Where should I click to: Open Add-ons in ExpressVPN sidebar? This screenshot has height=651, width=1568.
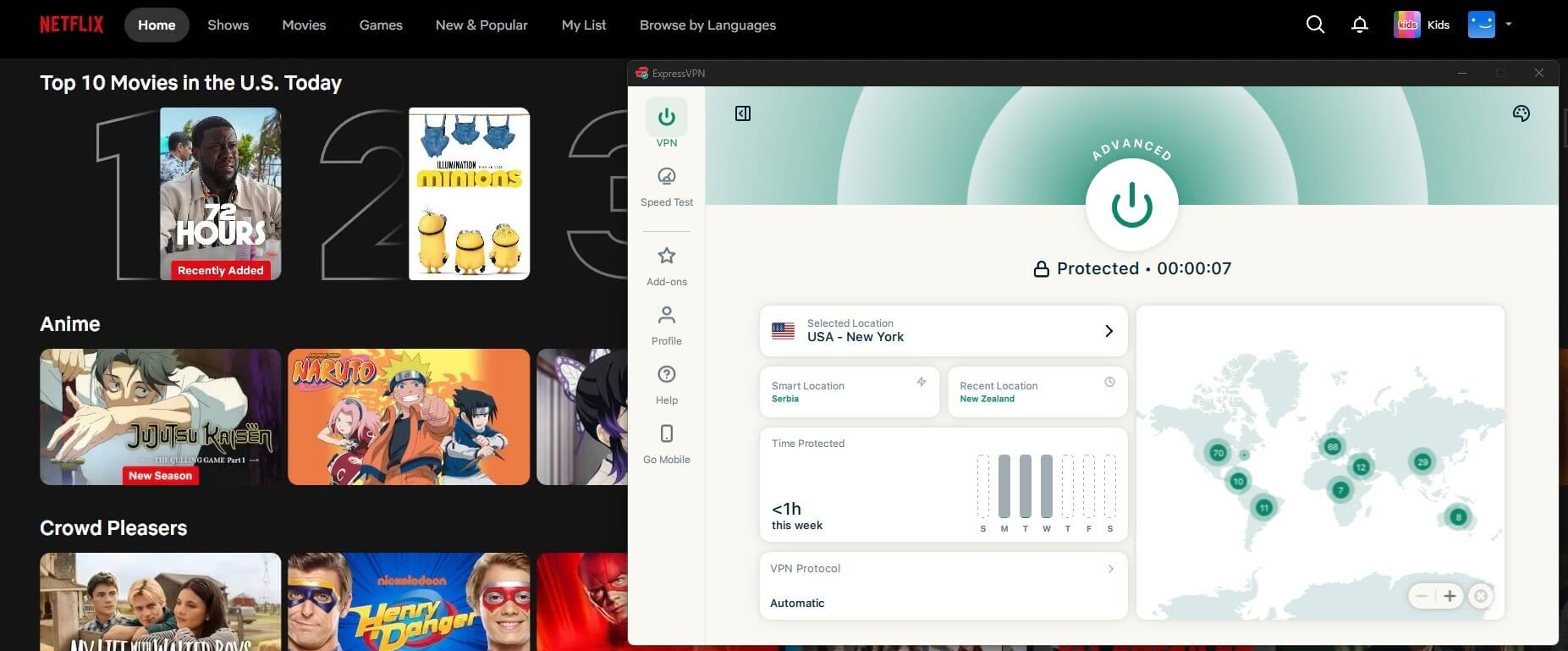(x=667, y=266)
